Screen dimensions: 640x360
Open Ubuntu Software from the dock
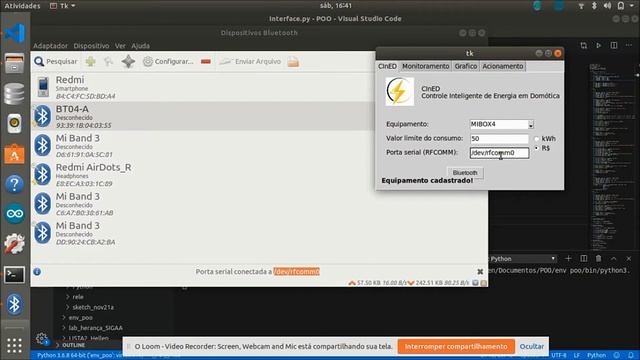15,154
